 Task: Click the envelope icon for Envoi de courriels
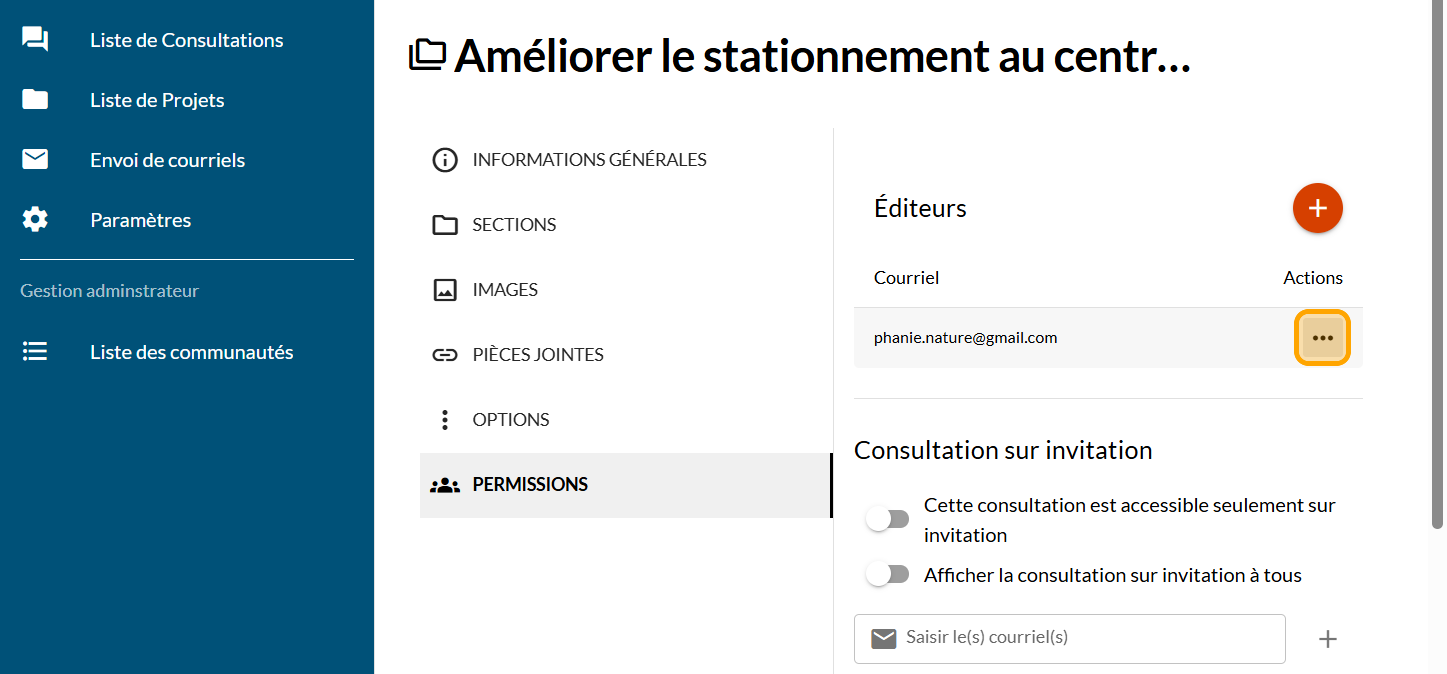[x=35, y=160]
